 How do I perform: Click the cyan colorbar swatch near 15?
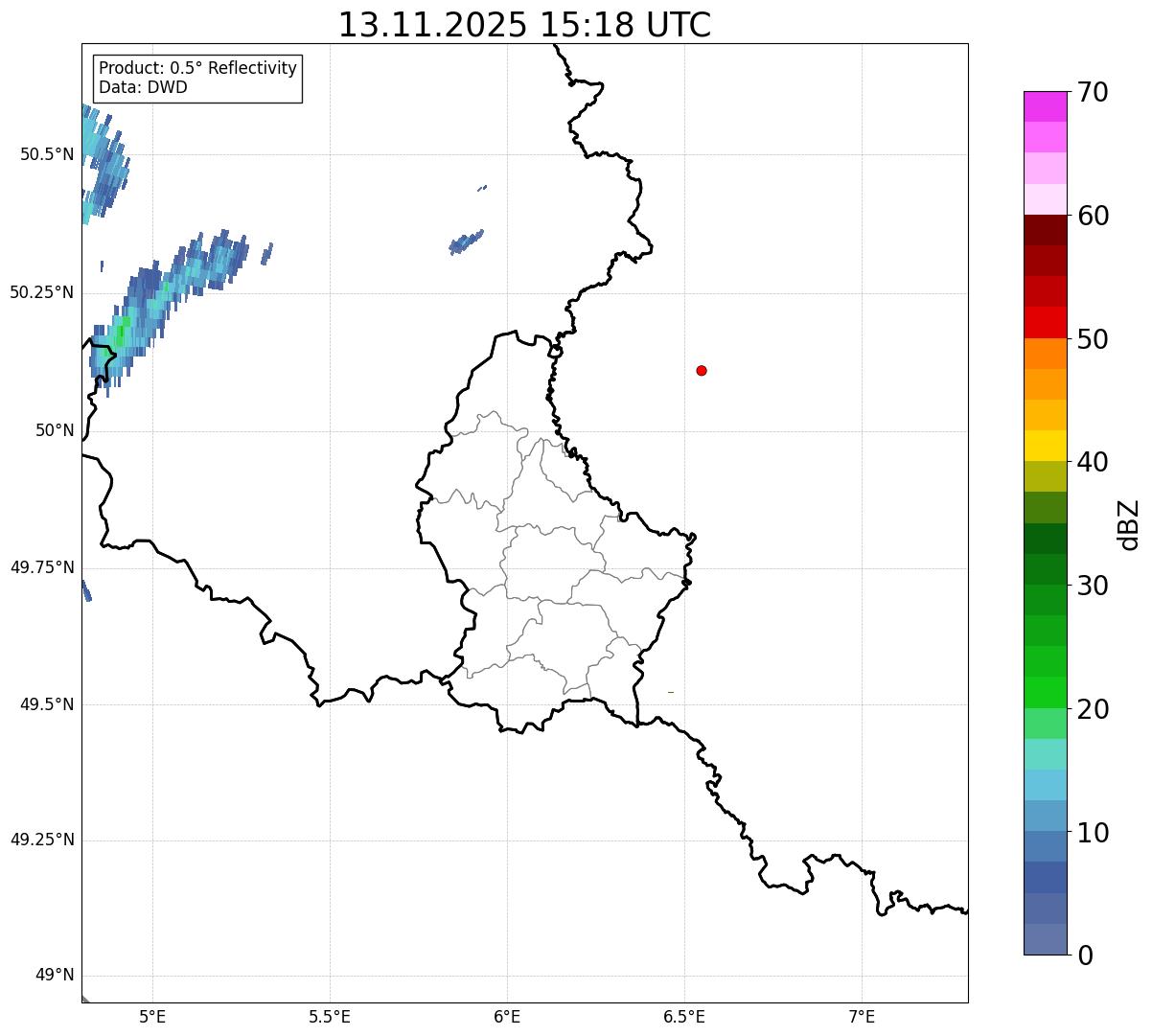click(1045, 785)
